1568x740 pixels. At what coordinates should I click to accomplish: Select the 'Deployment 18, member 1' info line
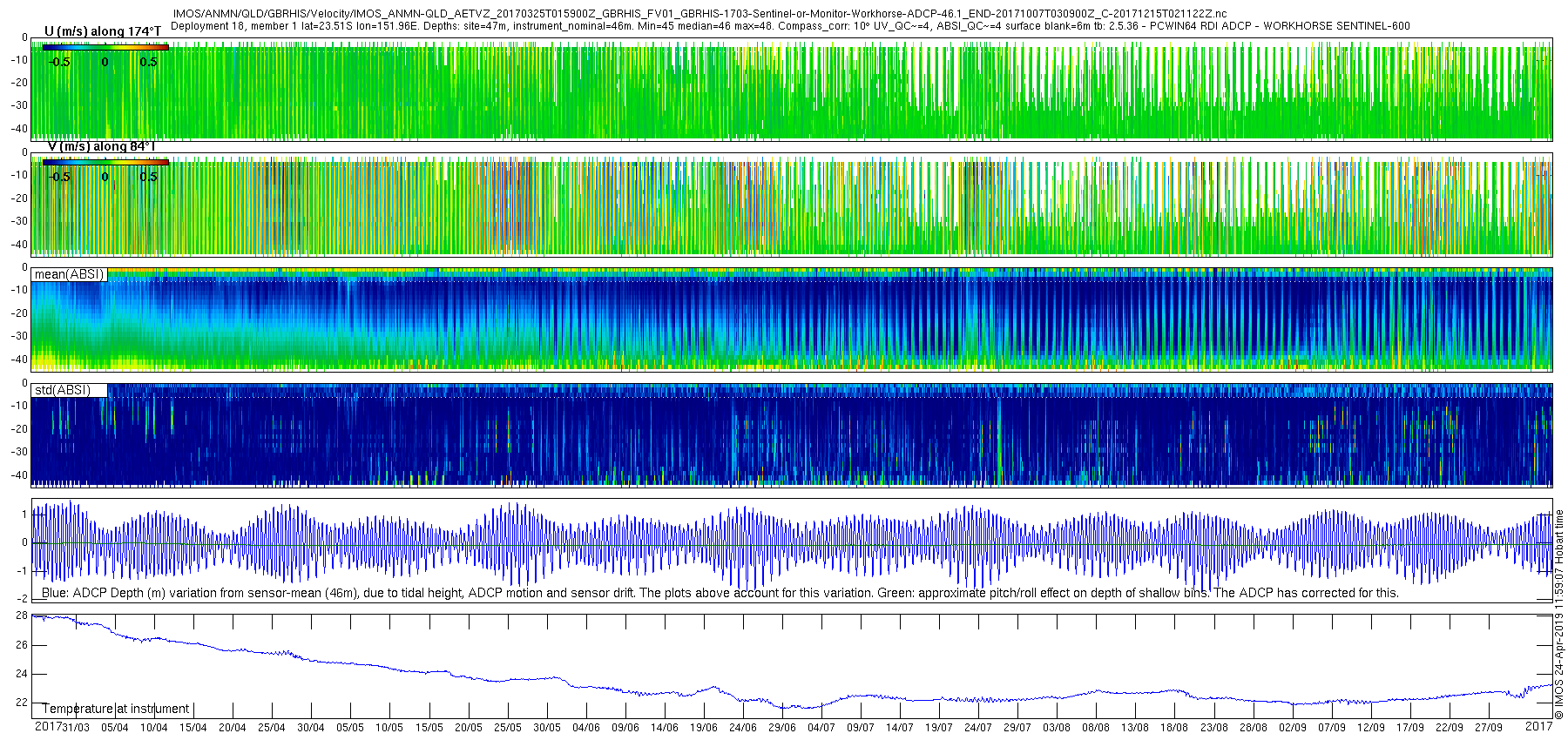[790, 26]
